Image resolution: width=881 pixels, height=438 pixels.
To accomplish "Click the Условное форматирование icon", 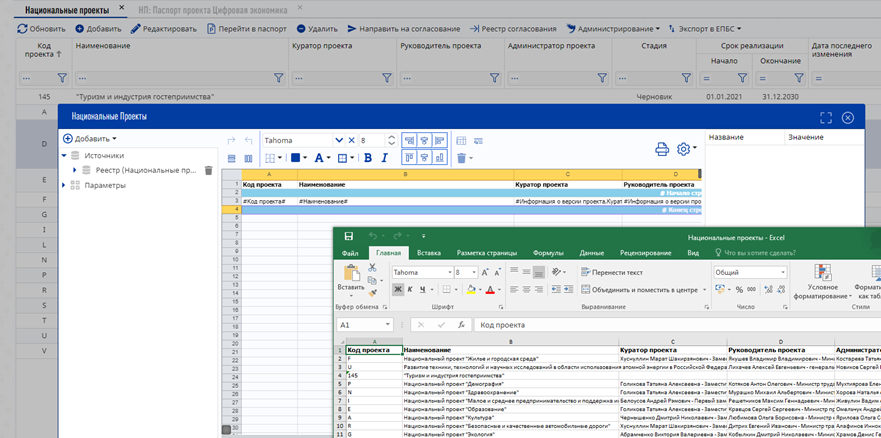I will pos(823,273).
